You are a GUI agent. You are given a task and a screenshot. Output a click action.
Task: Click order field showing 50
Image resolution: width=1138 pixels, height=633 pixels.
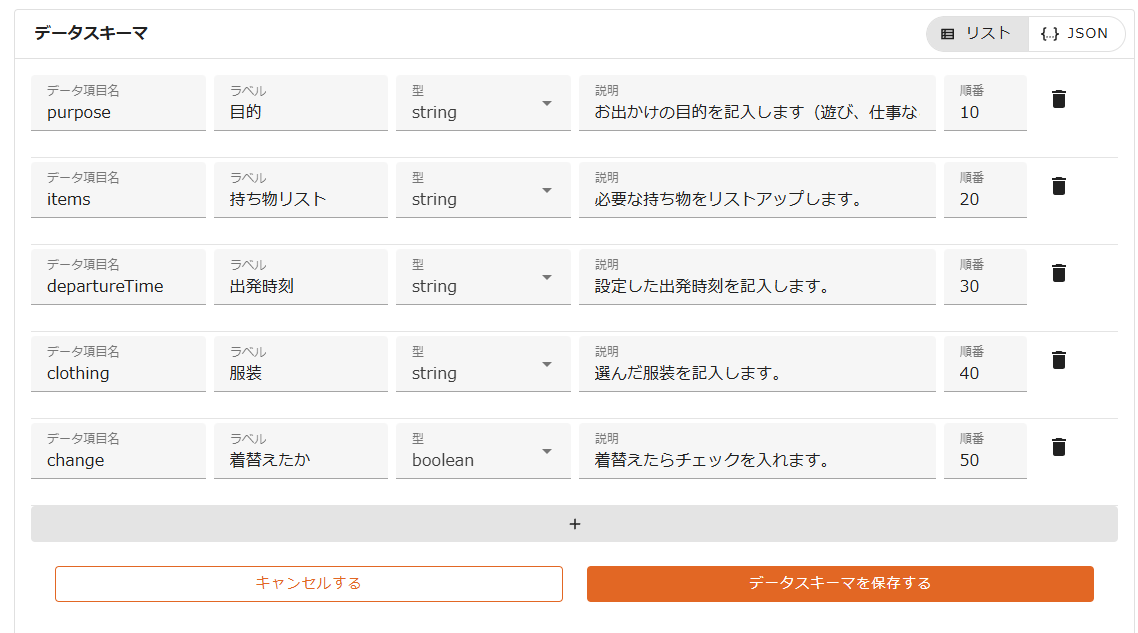[x=984, y=460]
